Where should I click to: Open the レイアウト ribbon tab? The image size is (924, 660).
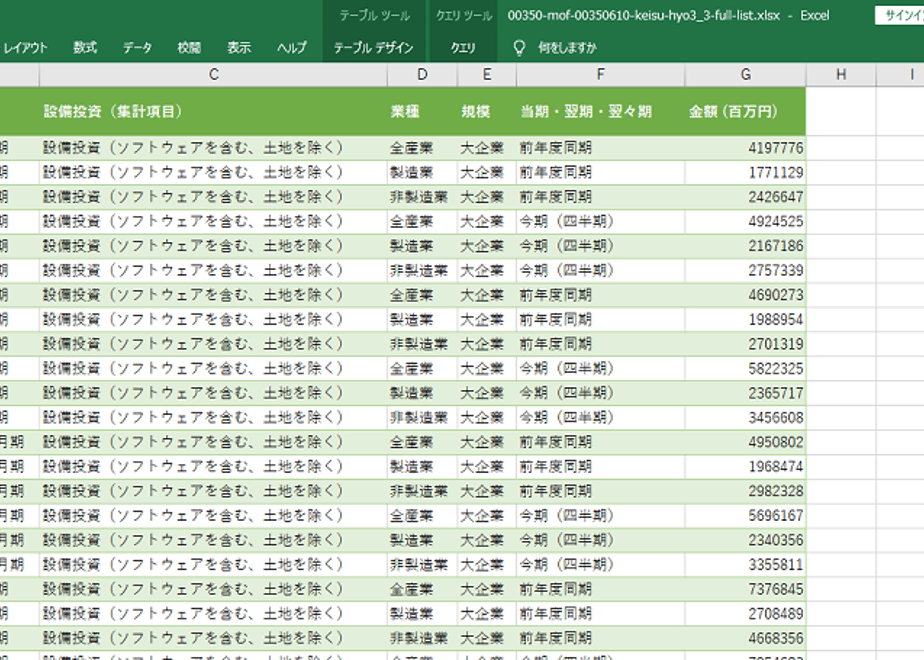point(25,48)
